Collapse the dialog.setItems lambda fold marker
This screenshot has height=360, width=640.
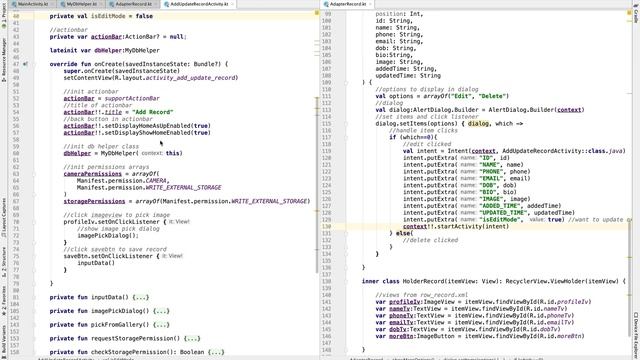pos(346,124)
